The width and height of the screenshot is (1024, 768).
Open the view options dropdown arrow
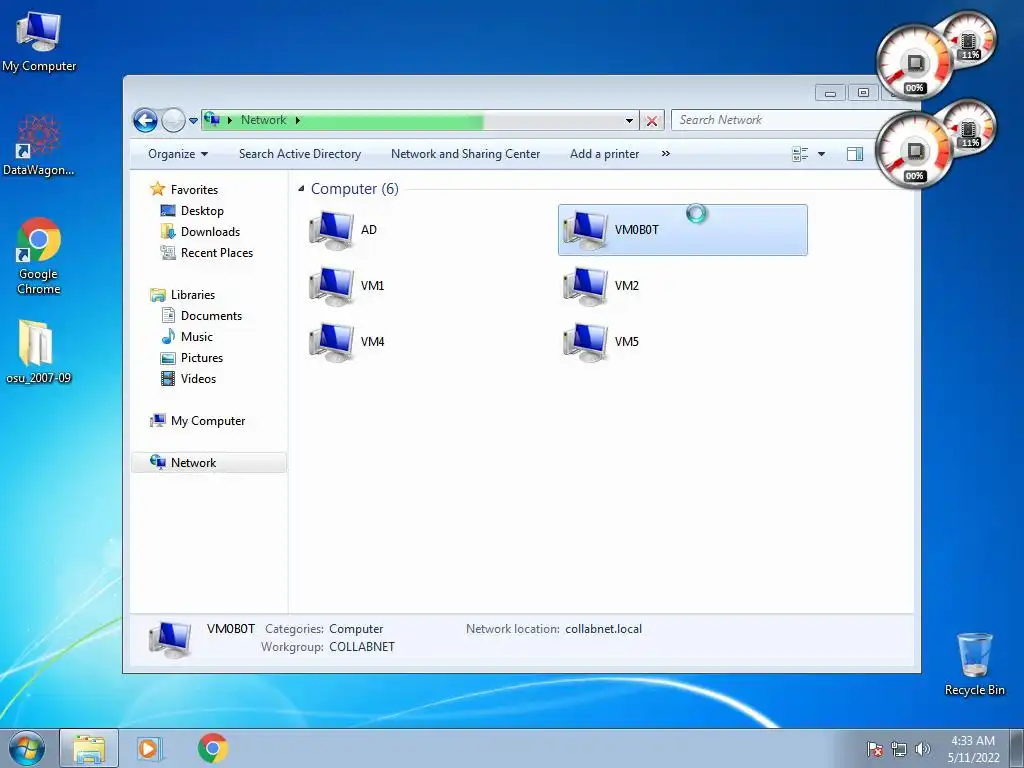[822, 154]
